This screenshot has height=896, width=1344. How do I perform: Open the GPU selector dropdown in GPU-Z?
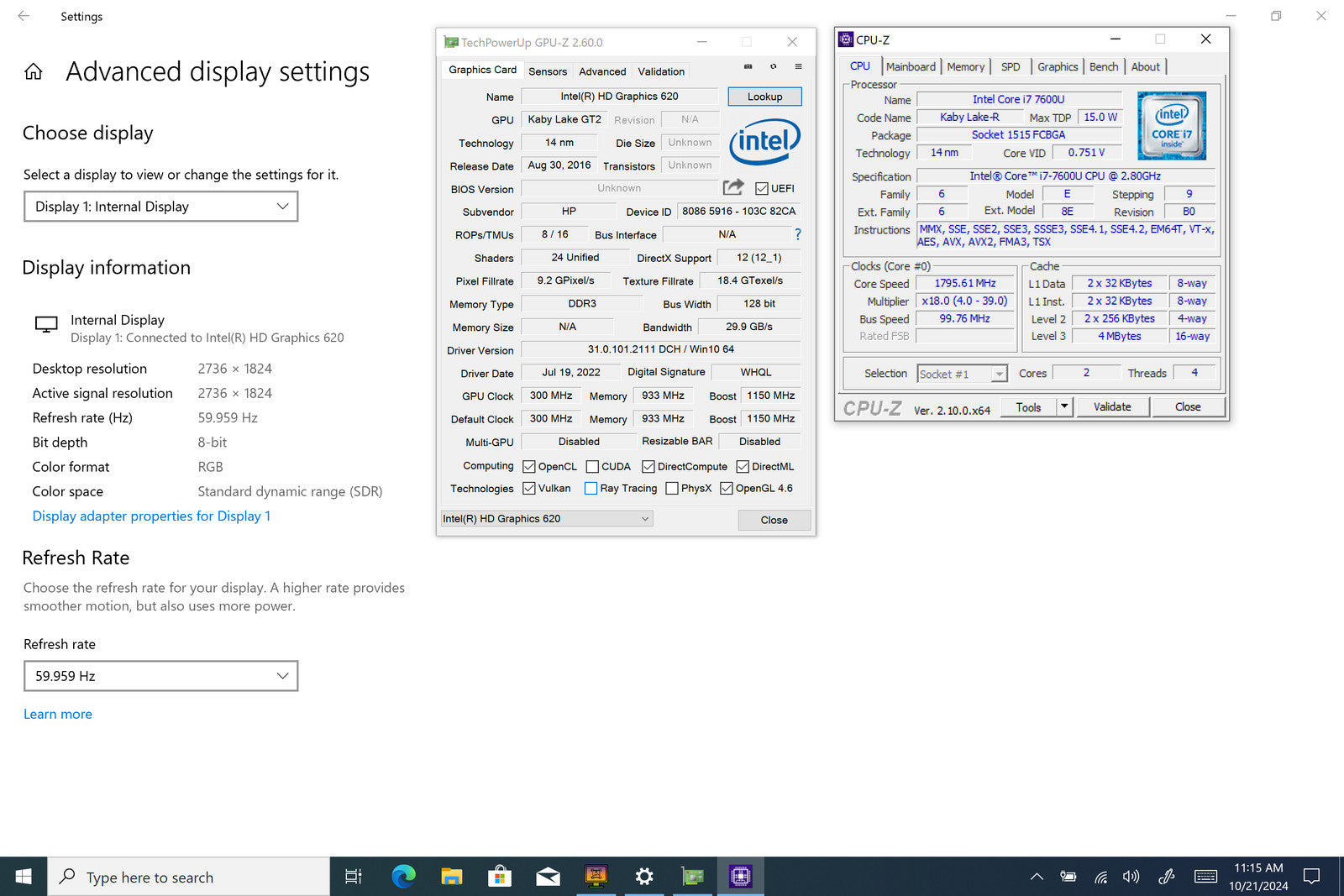pos(547,519)
